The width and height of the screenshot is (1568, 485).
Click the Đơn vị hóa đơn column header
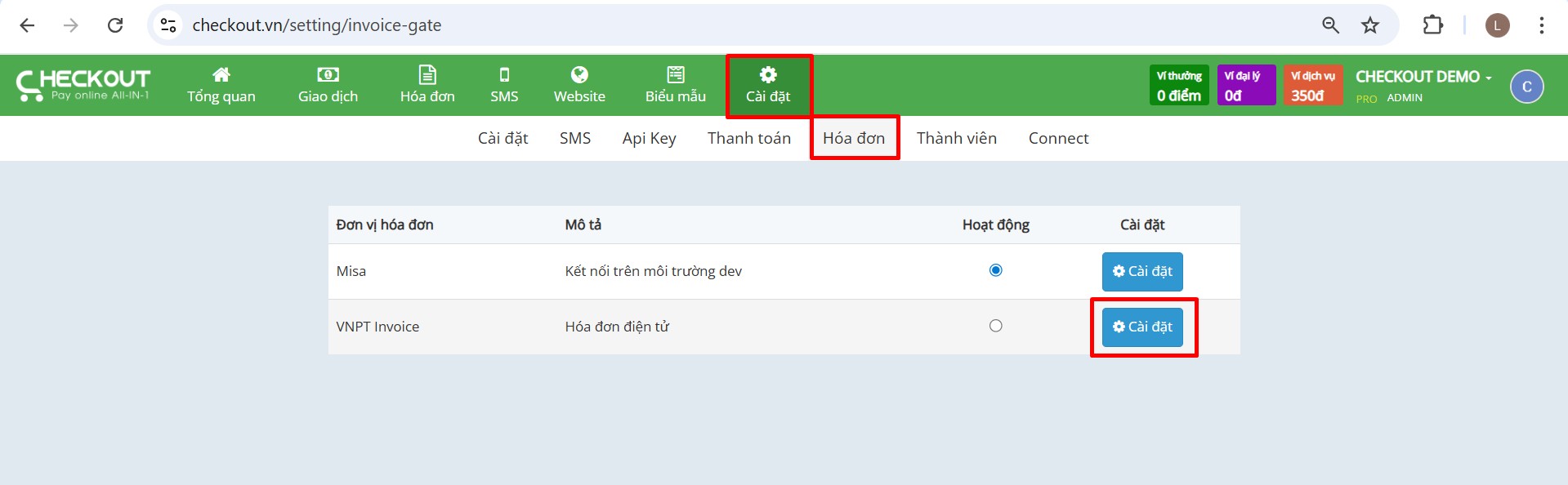coord(385,225)
